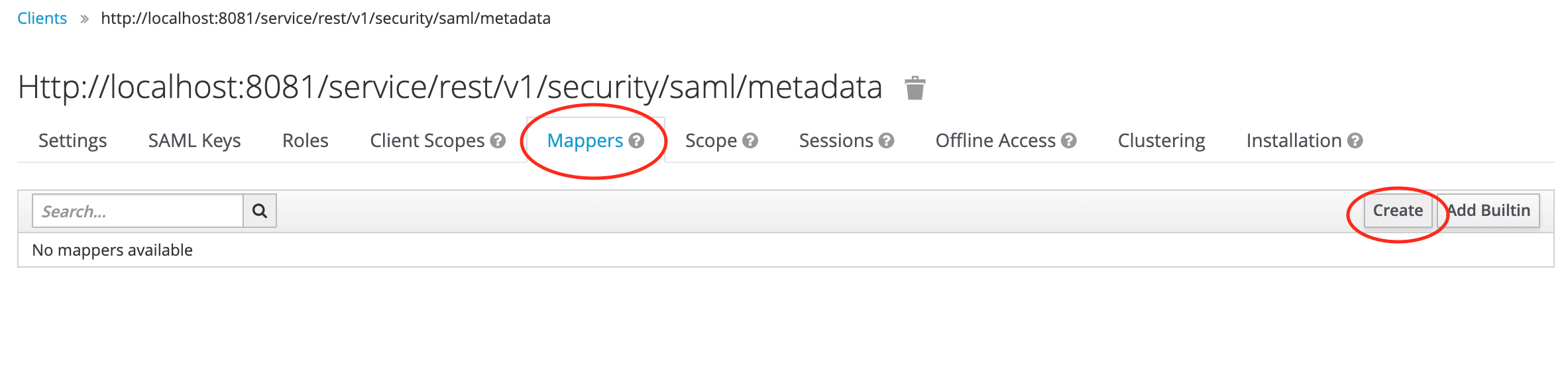
Task: Select the Client Scopes tab
Action: [x=427, y=140]
